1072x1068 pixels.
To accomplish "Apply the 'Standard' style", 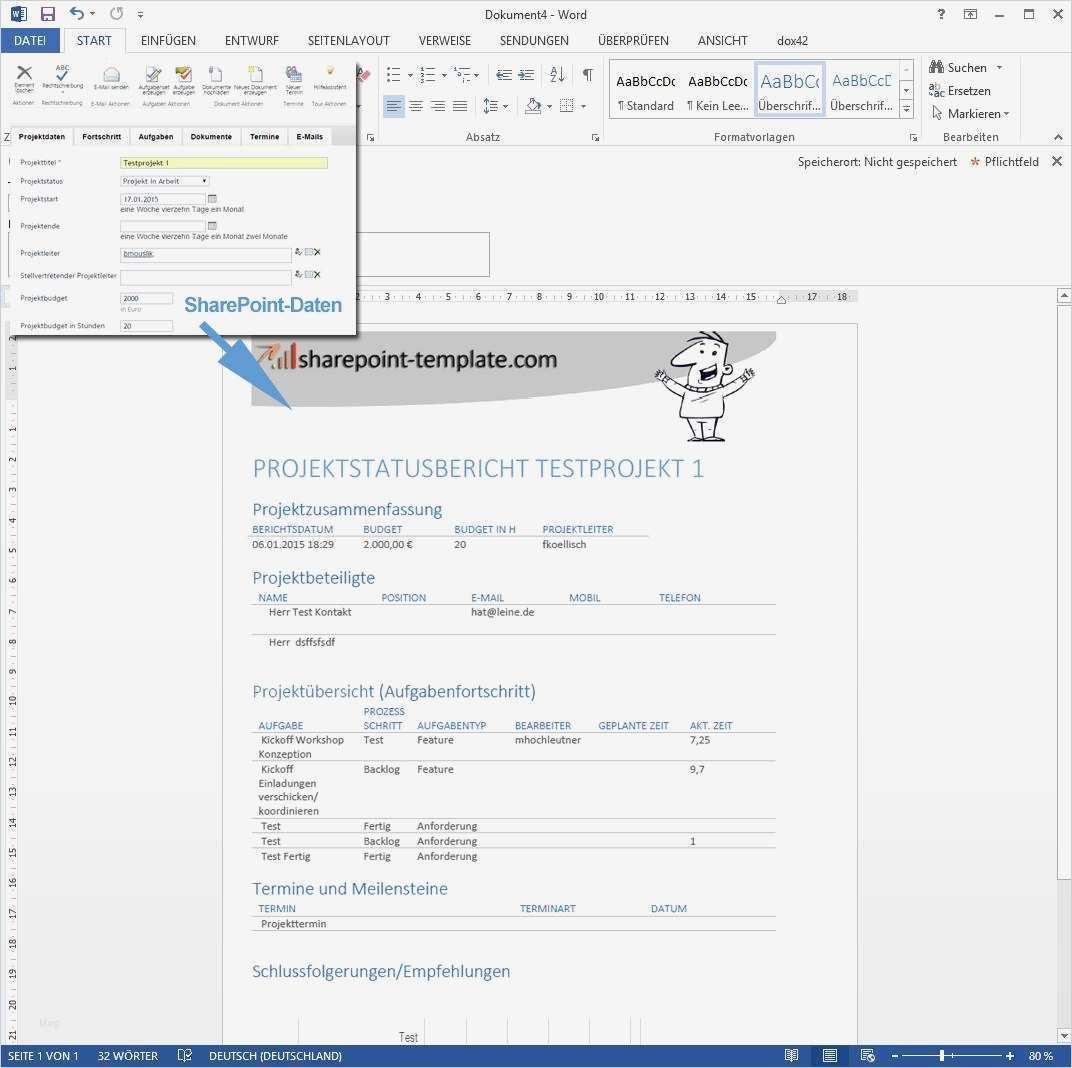I will tap(645, 91).
